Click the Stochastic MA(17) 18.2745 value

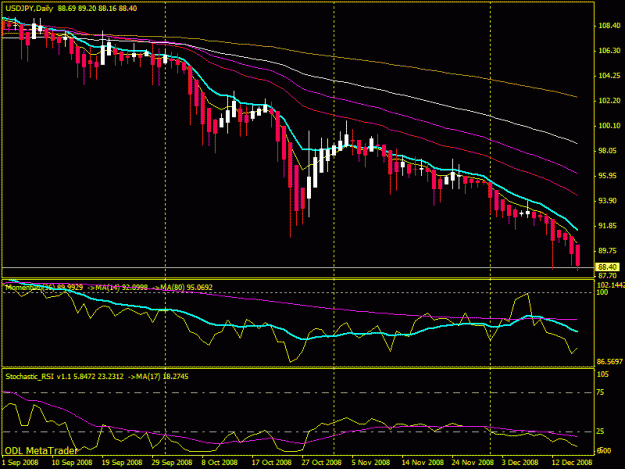coord(158,377)
